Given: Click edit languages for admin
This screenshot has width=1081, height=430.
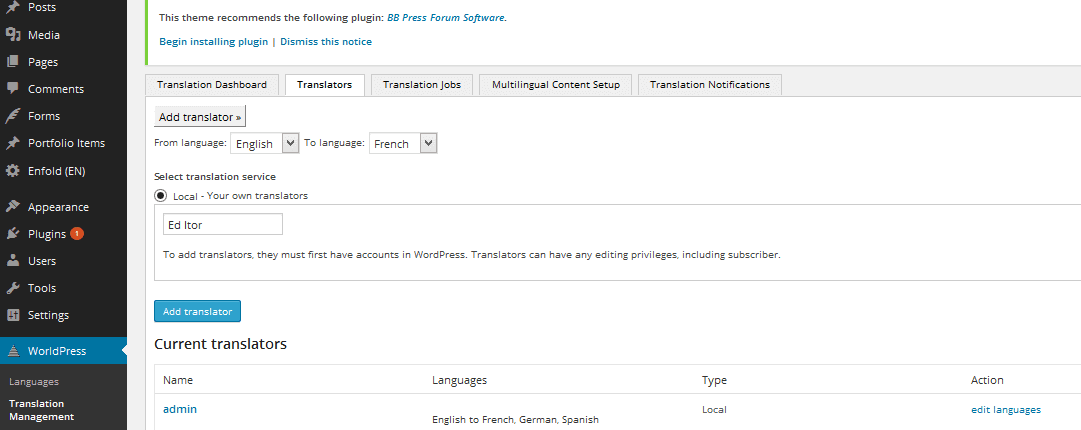Looking at the screenshot, I should 1006,409.
